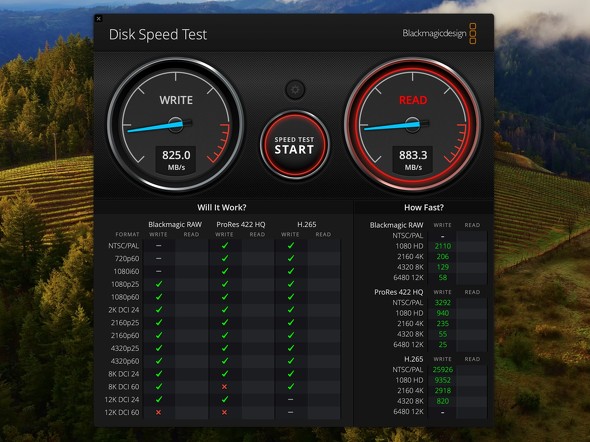Close the Disk Speed Test window
This screenshot has height=442, width=590.
[99, 18]
